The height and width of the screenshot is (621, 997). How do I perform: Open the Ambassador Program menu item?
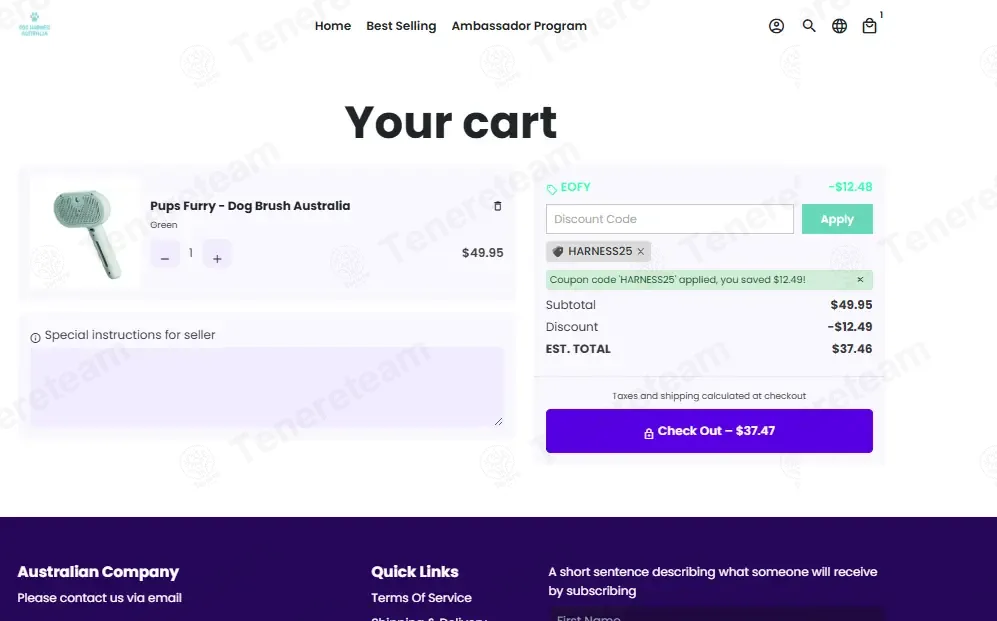point(519,26)
